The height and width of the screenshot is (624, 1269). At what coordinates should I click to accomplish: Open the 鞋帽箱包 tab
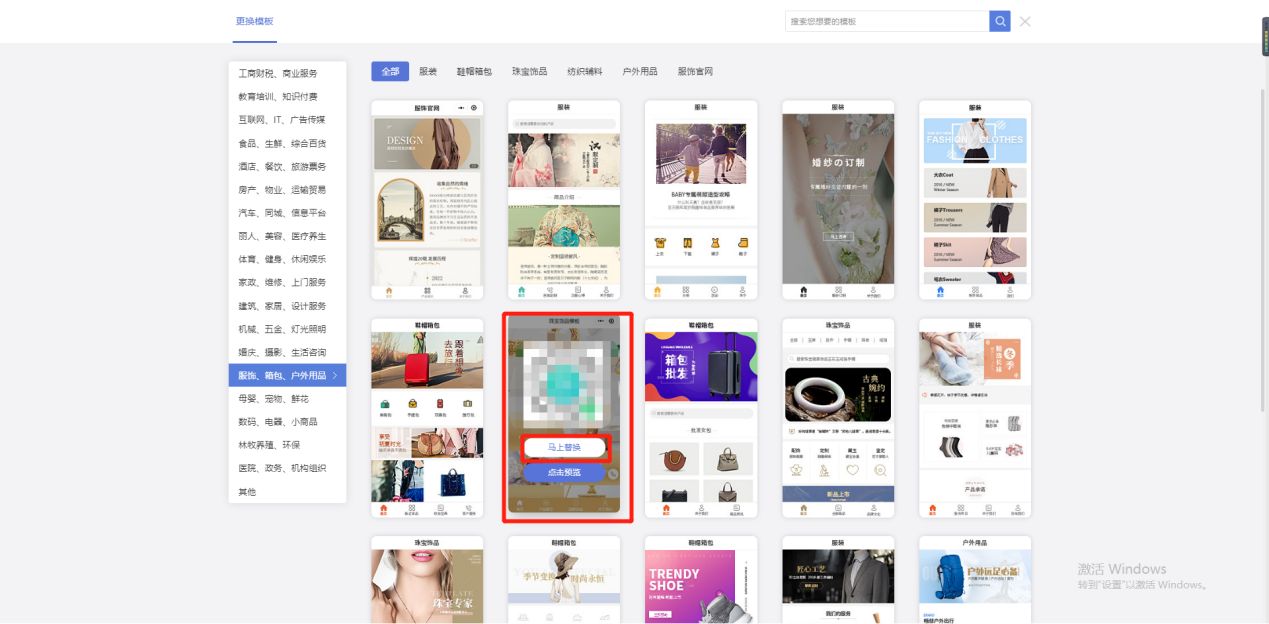coord(475,72)
